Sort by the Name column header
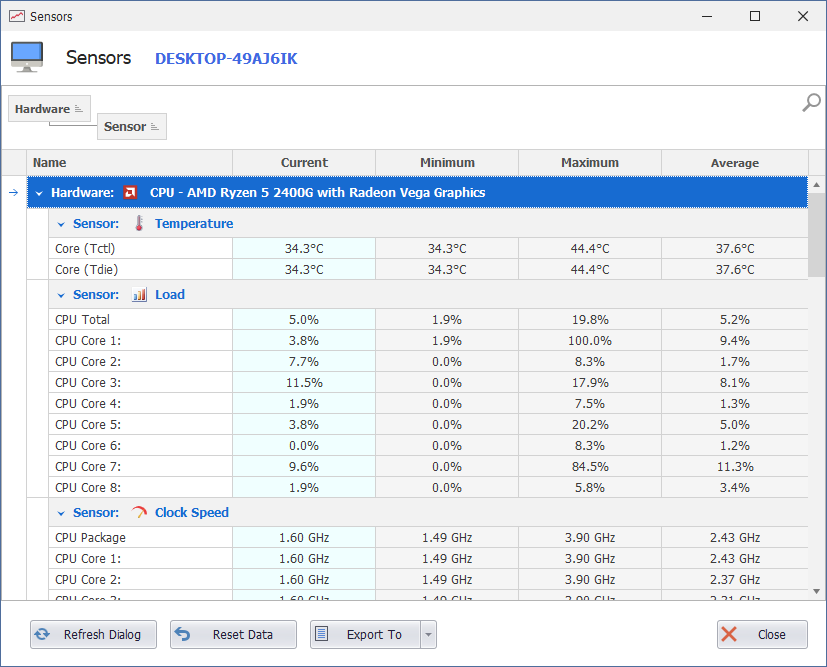Viewport: 827px width, 667px height. (130, 162)
